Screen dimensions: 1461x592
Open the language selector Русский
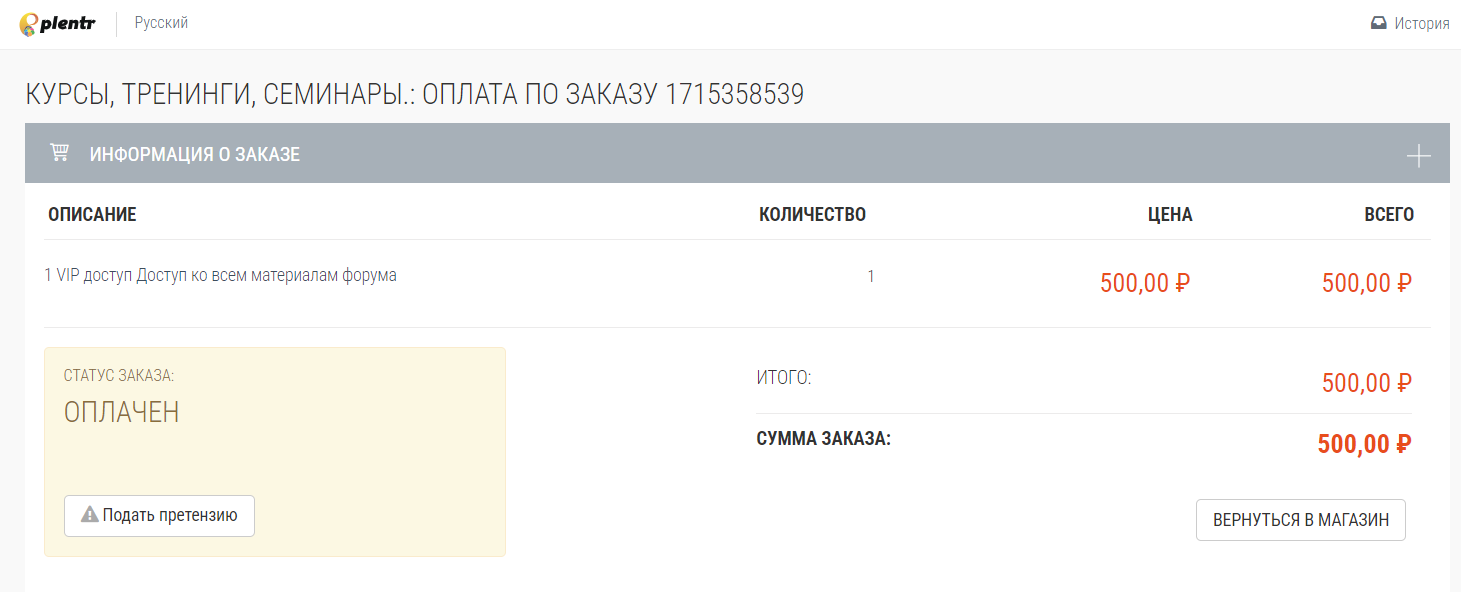tap(161, 23)
